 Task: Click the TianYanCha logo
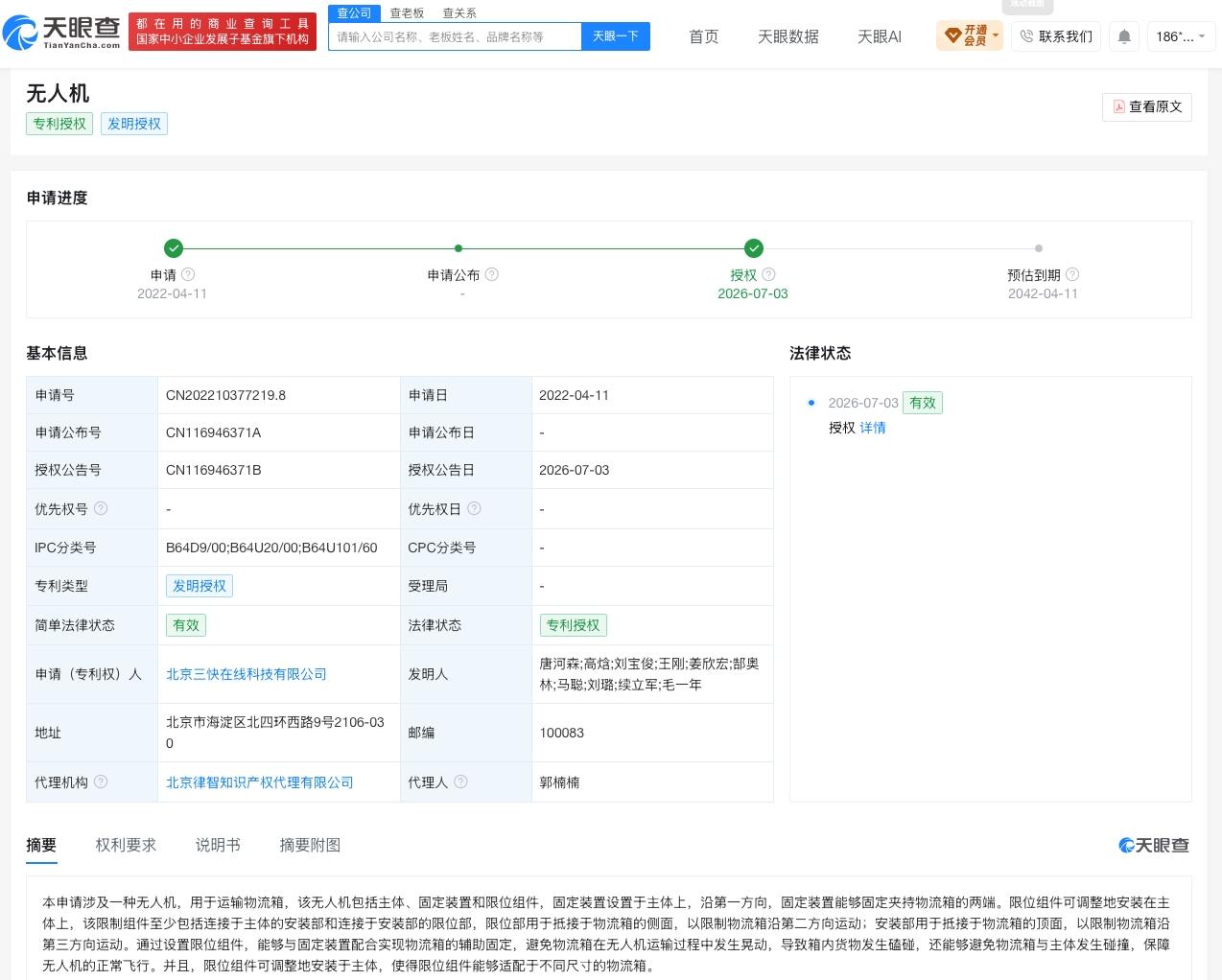pos(62,32)
